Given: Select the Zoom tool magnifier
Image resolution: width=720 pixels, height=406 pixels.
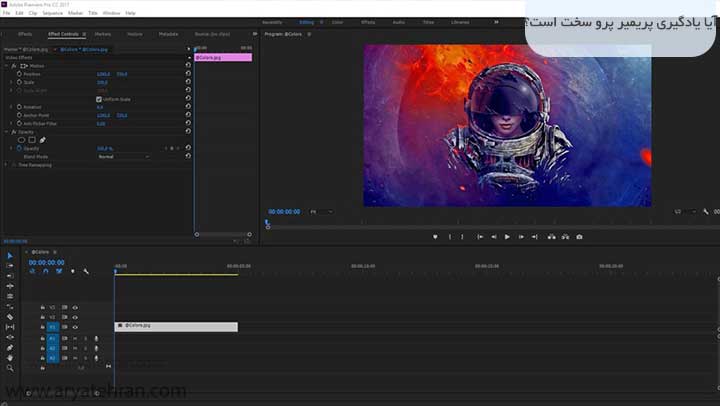Looking at the screenshot, I should [10, 368].
